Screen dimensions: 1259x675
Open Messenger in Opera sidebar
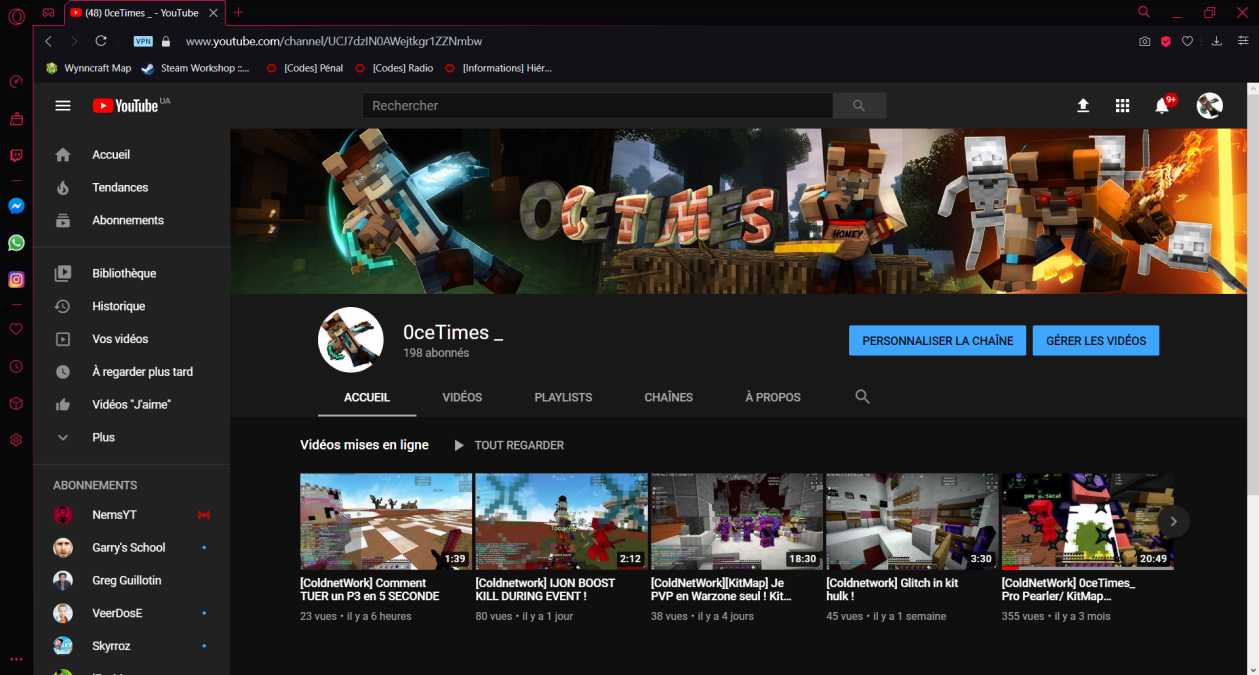click(16, 206)
